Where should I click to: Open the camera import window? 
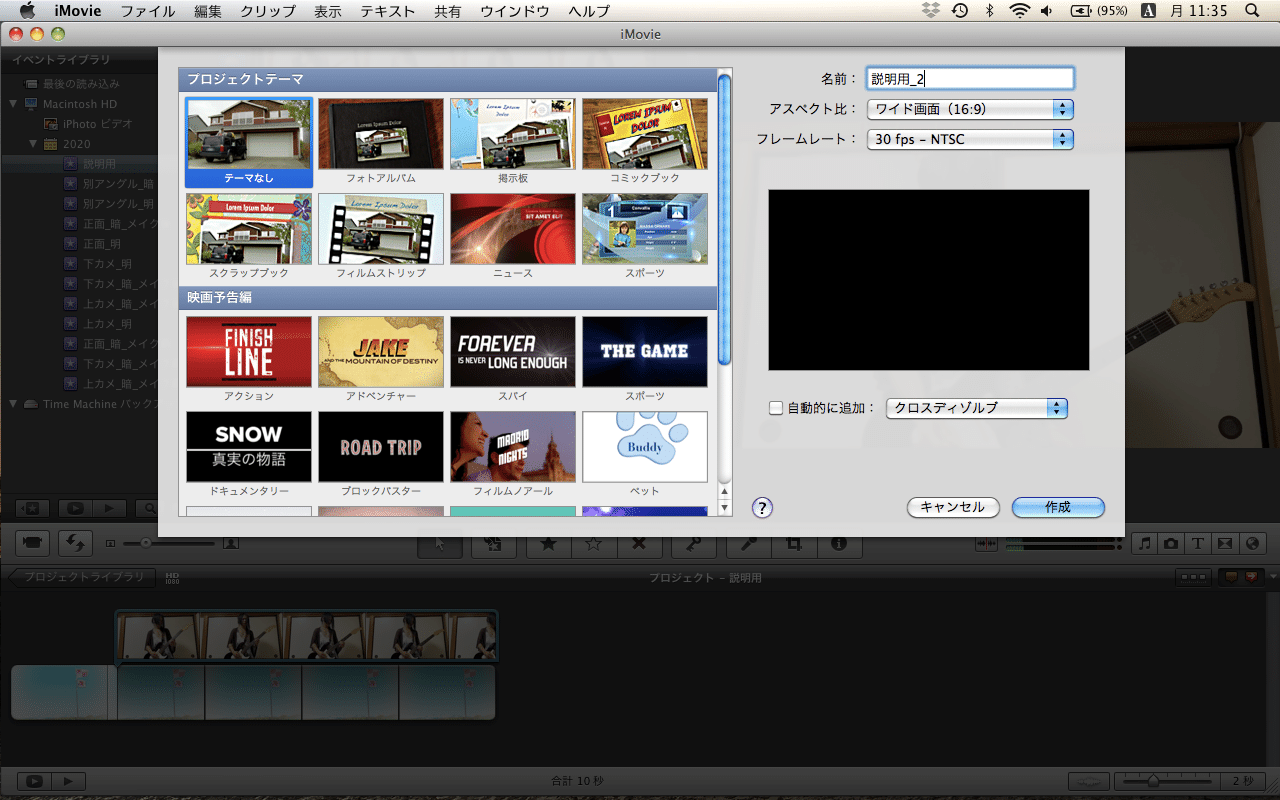32,542
